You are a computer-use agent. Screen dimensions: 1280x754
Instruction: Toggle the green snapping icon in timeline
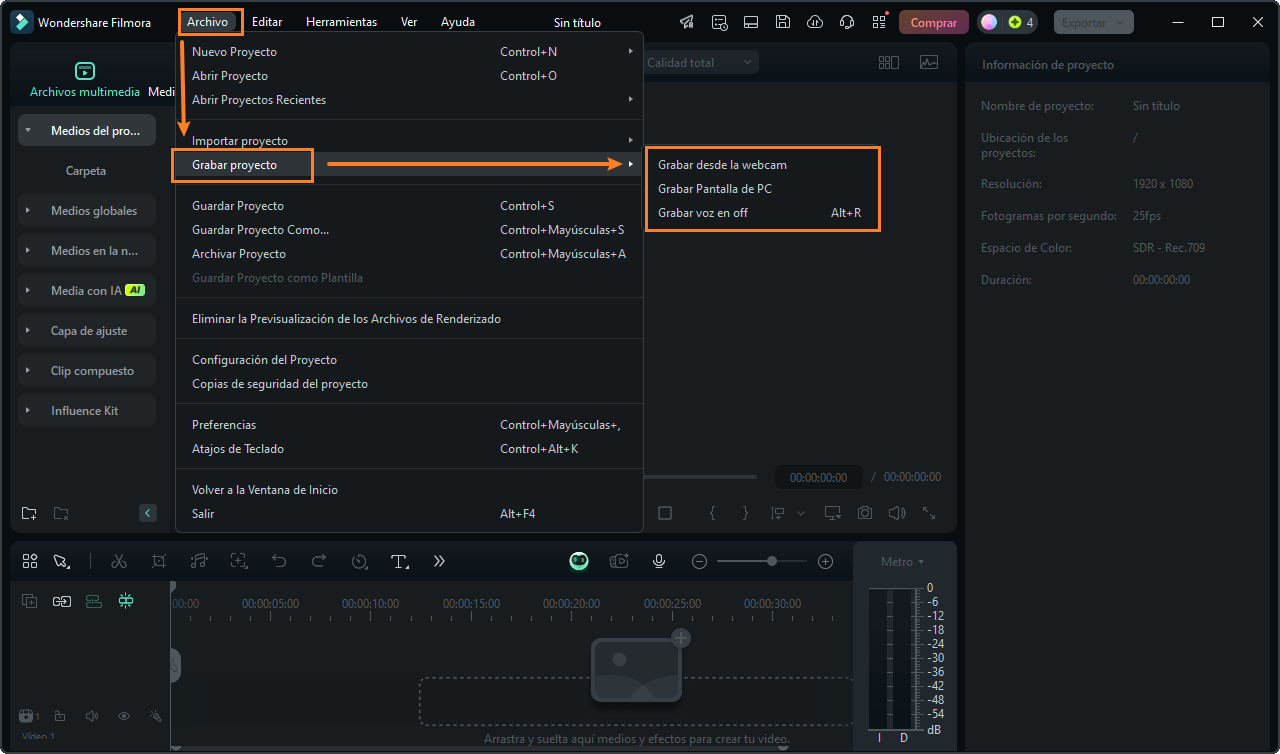tap(126, 601)
